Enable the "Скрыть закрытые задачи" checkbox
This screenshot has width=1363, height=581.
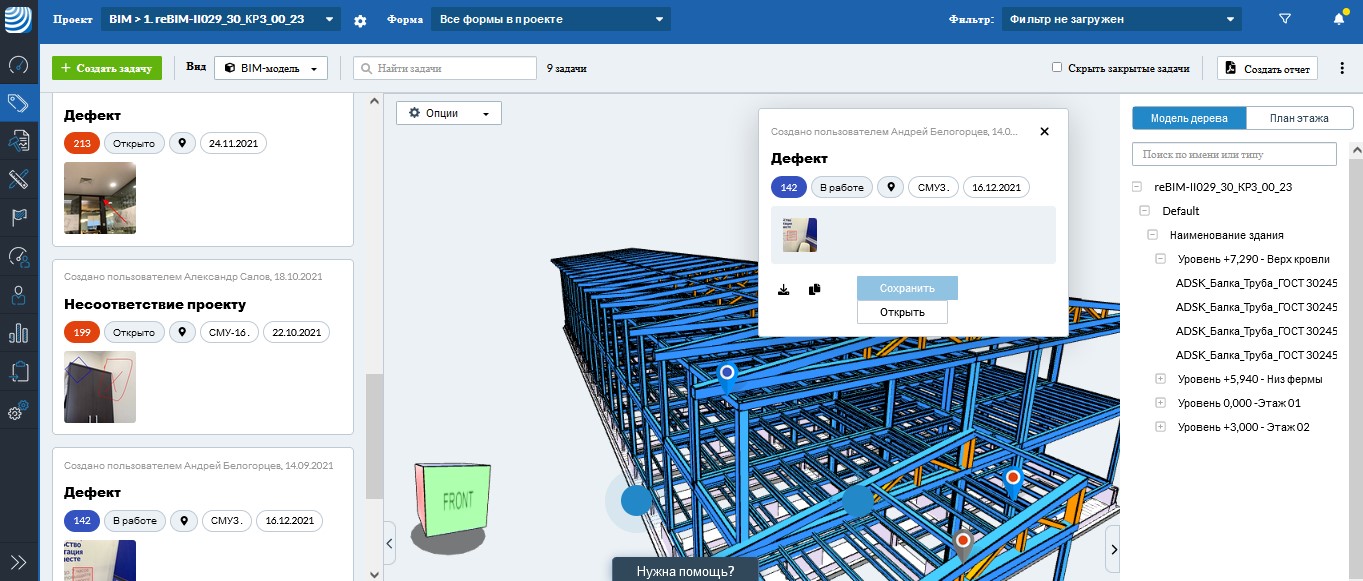coord(1057,68)
